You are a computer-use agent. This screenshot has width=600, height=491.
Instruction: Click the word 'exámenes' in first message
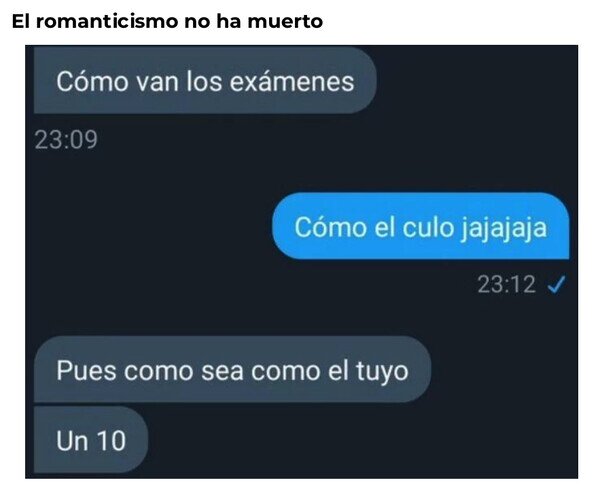[x=292, y=82]
